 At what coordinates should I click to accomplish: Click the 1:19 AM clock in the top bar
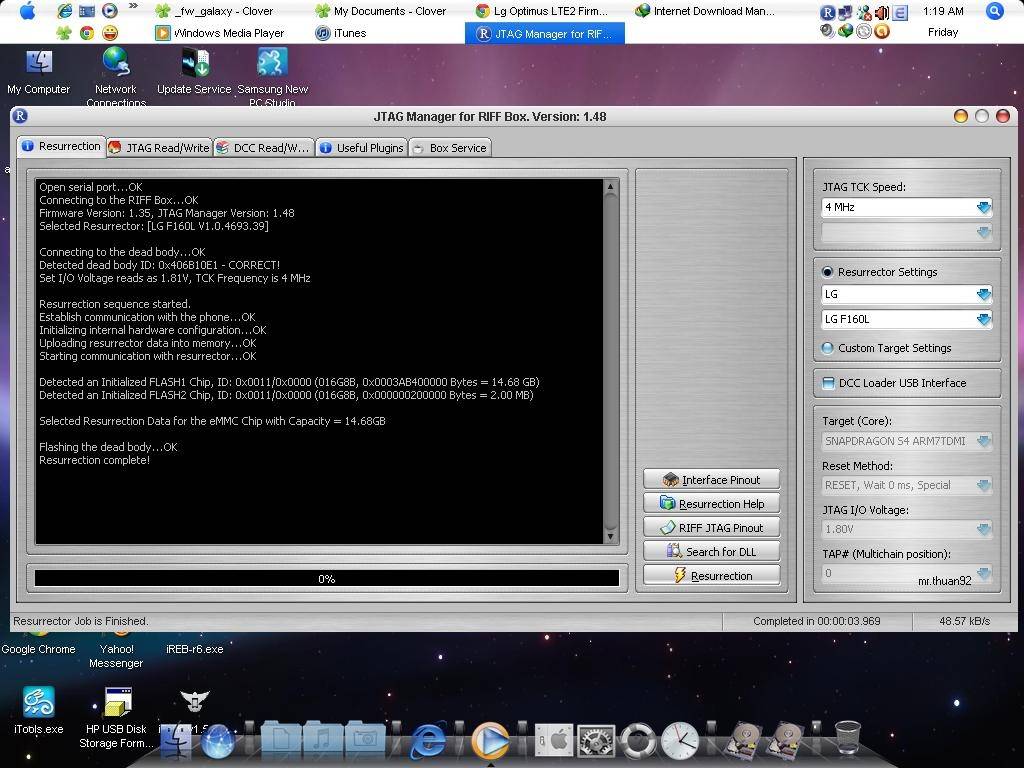click(x=943, y=11)
